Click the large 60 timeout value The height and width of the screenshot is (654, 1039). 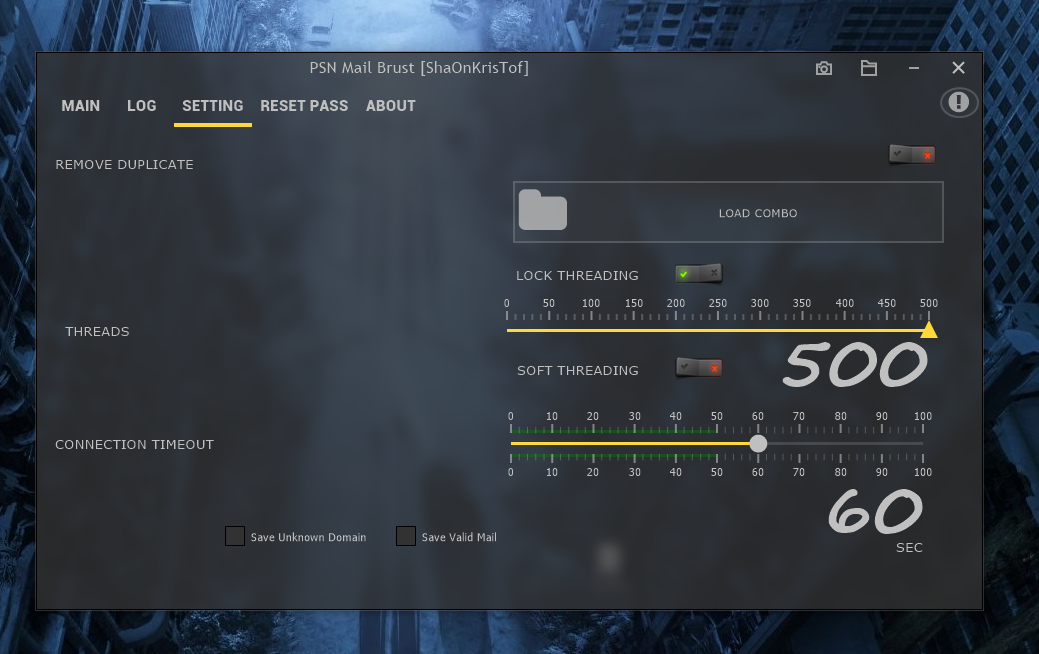point(875,512)
